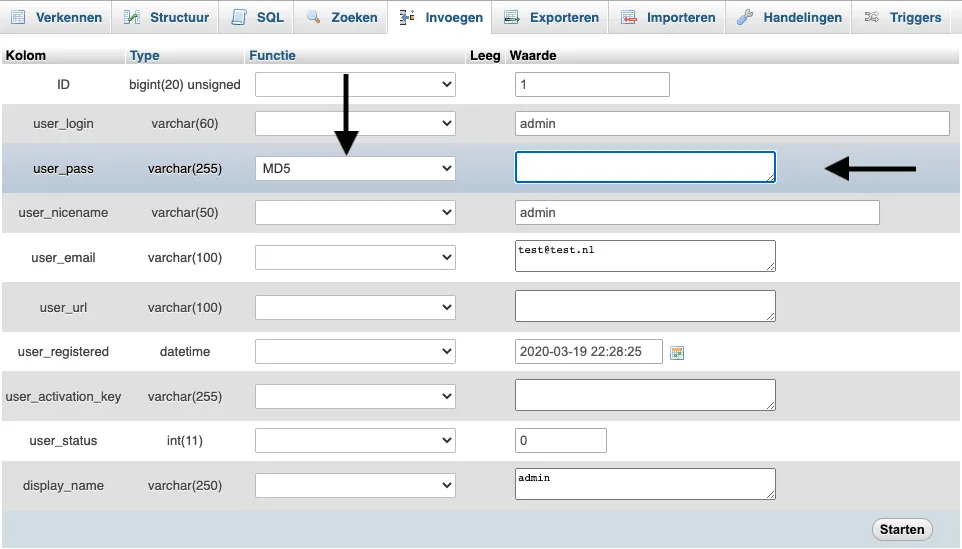Switch to the Triggers tab
This screenshot has height=549, width=962.
[904, 17]
